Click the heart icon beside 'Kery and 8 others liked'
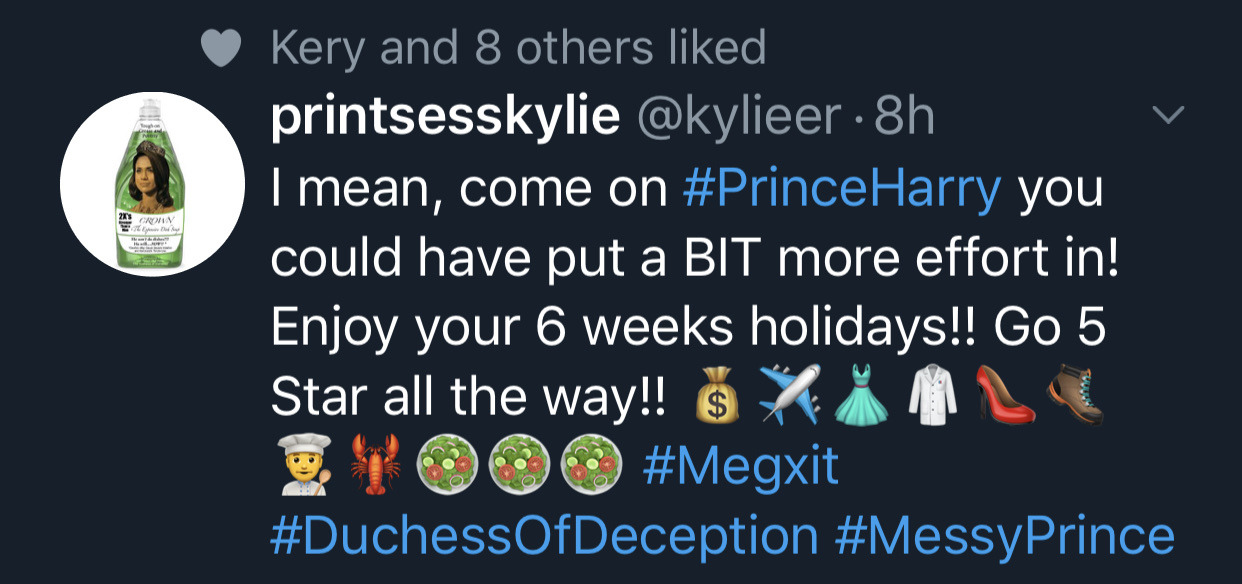 (219, 46)
